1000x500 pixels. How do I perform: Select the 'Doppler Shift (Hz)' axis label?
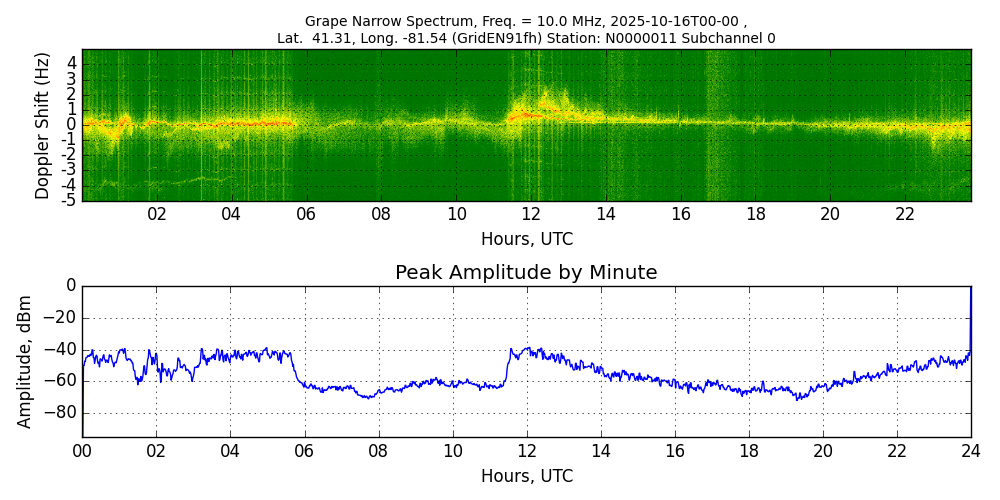point(42,125)
